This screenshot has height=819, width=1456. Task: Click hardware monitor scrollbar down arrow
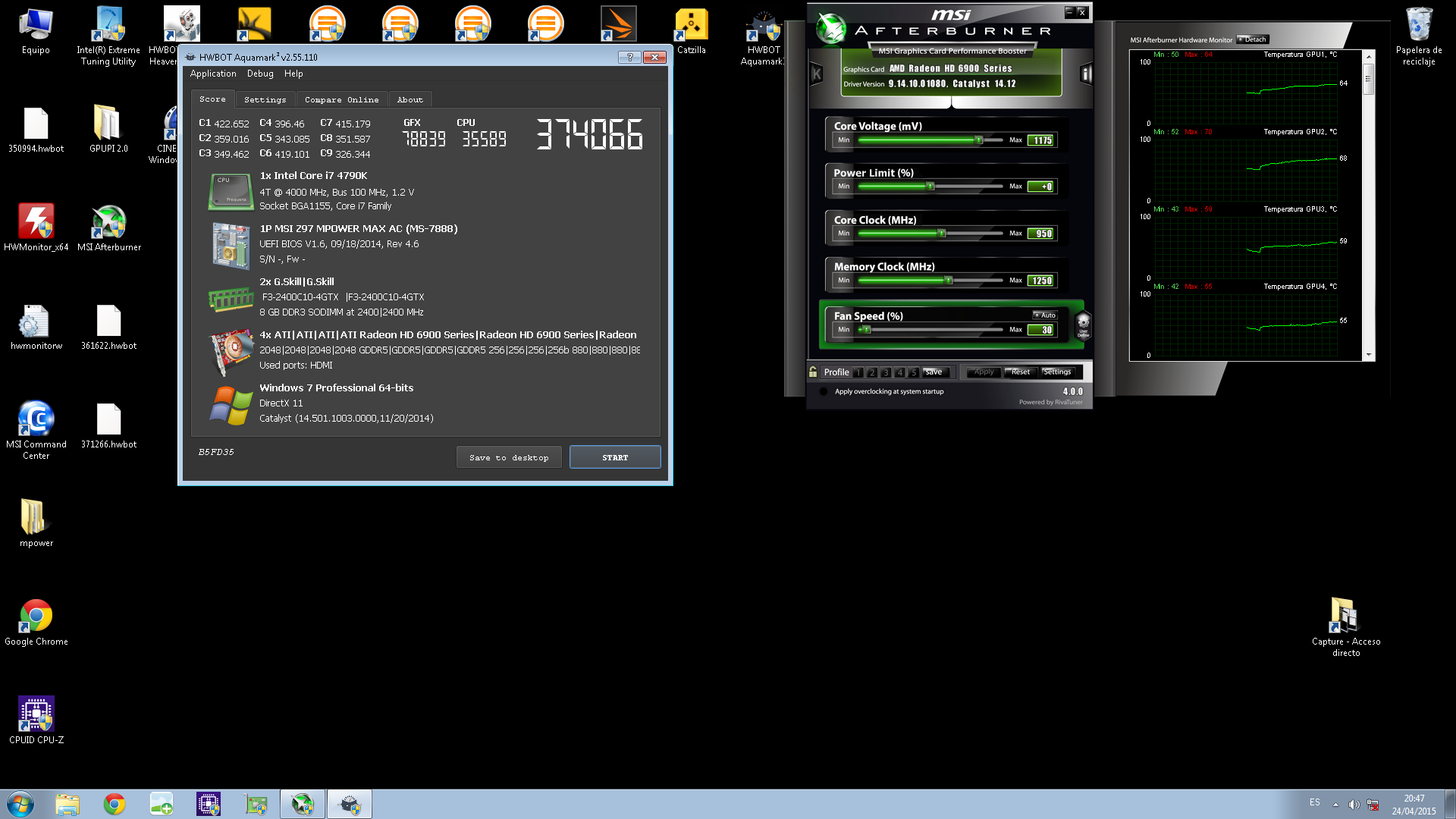coord(1369,355)
